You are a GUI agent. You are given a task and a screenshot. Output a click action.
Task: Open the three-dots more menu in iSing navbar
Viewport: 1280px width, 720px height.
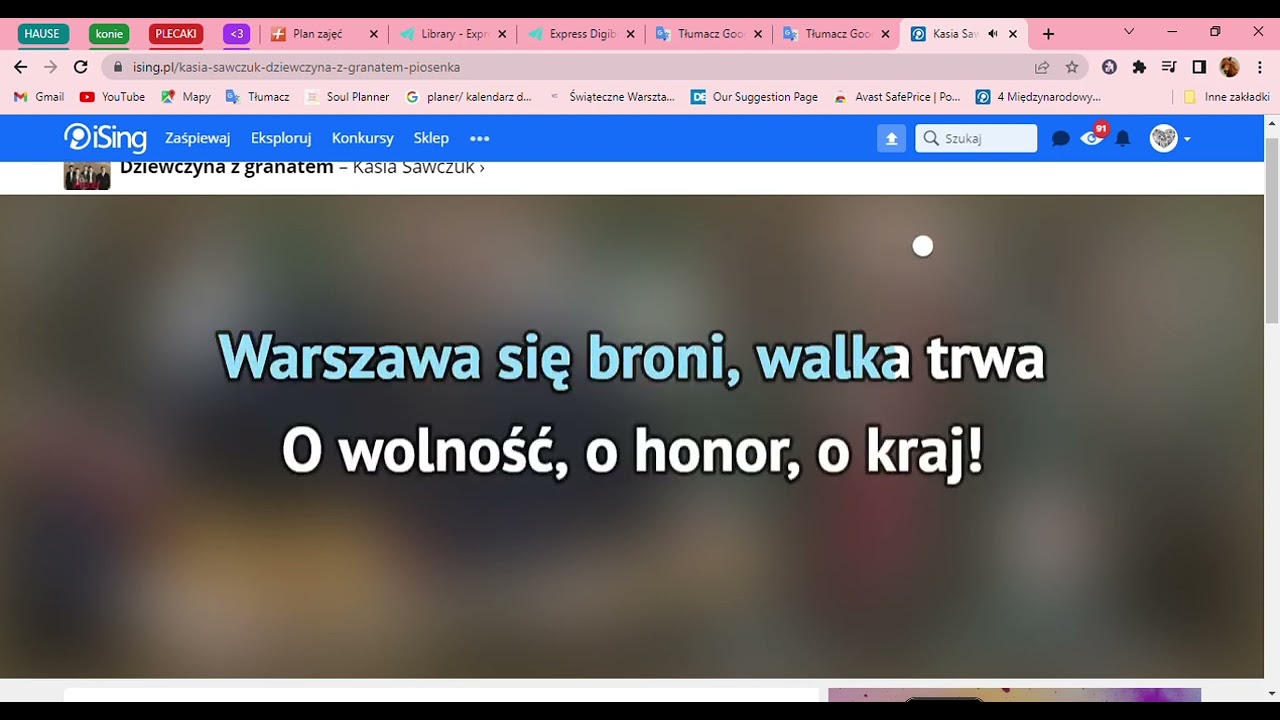click(480, 138)
